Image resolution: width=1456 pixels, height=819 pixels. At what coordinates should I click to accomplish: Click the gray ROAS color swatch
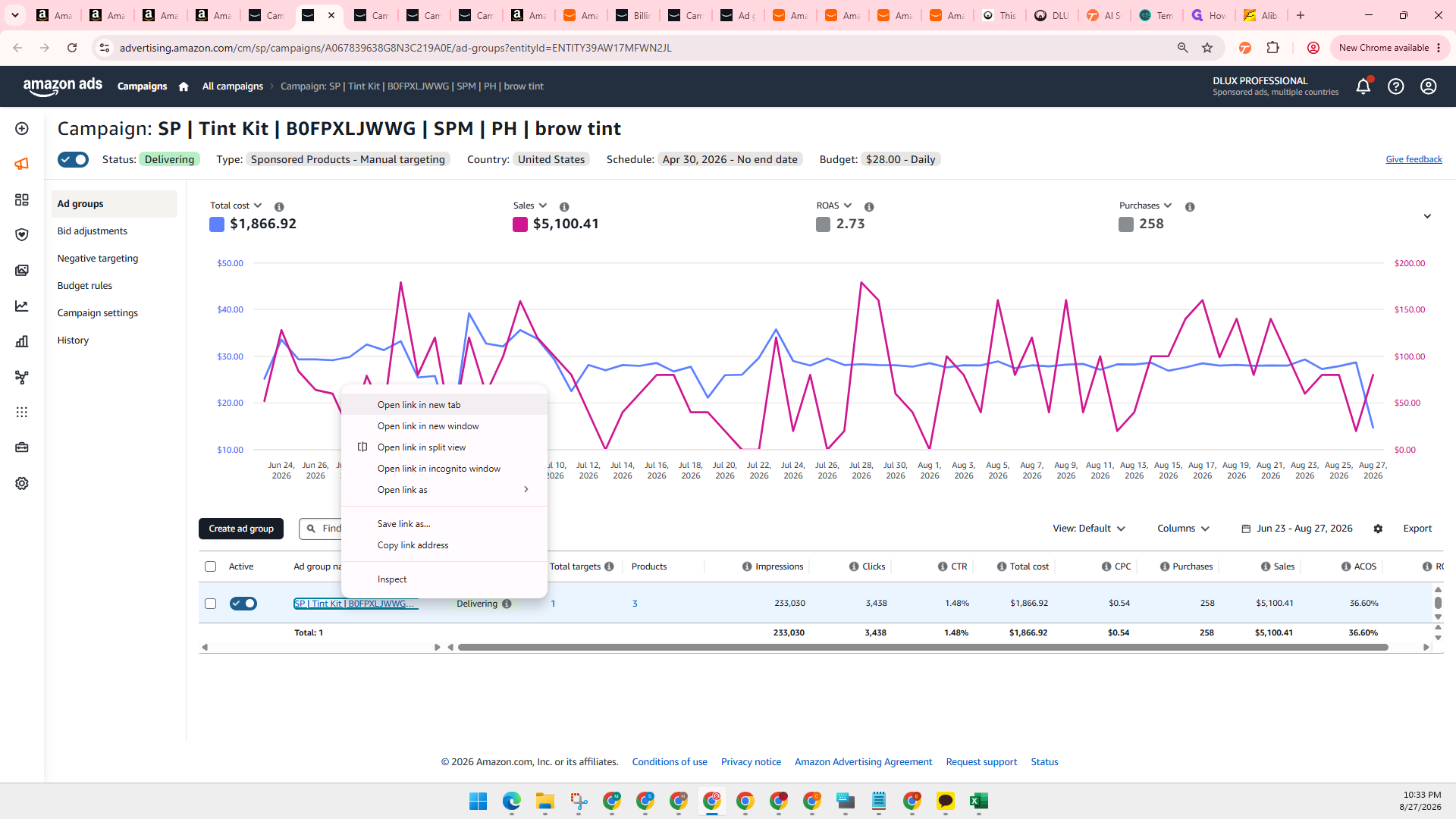click(823, 224)
